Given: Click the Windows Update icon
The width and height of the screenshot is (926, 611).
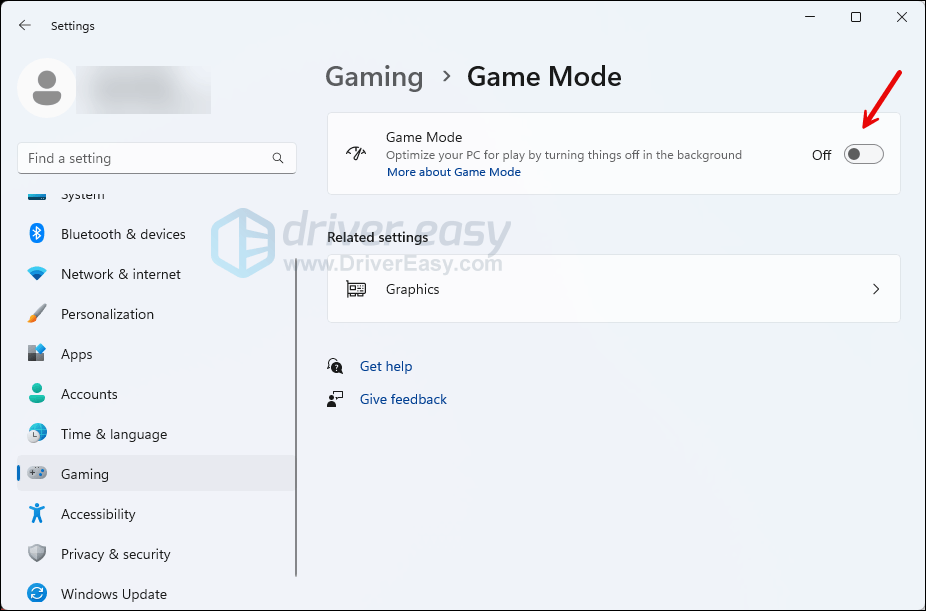Looking at the screenshot, I should pos(37,594).
